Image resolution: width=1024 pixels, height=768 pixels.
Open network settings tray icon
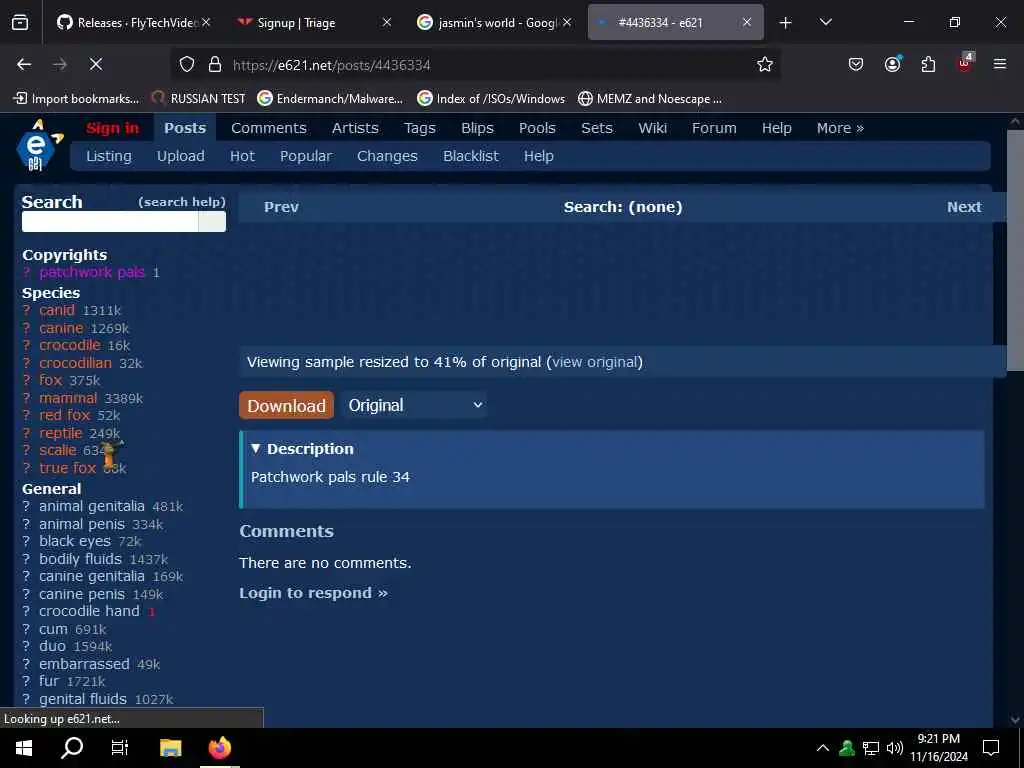point(871,748)
